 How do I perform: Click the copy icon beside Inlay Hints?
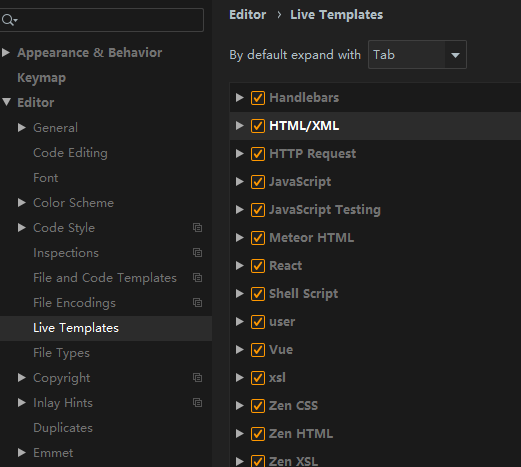pyautogui.click(x=197, y=403)
